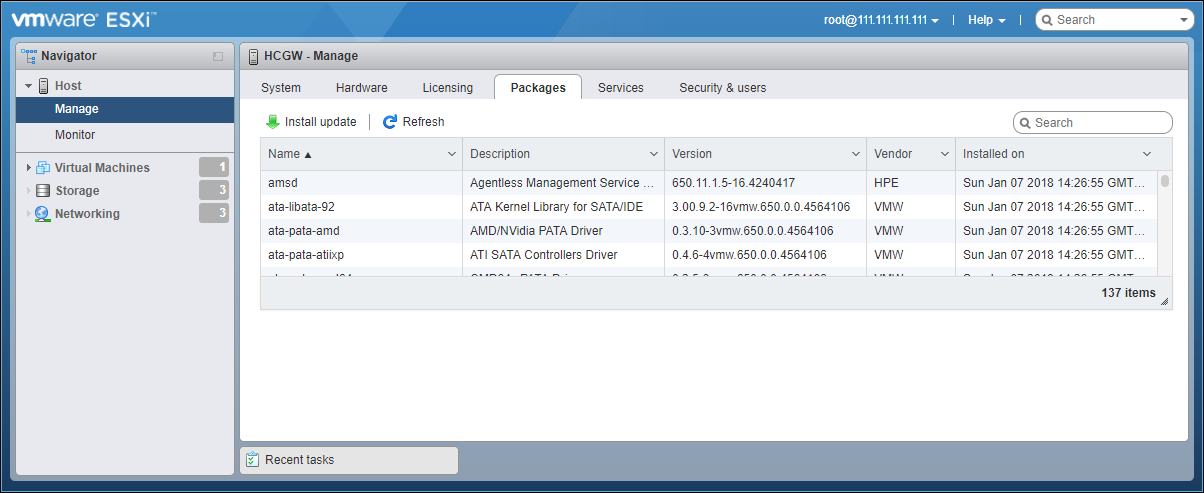Image resolution: width=1204 pixels, height=493 pixels.
Task: Click magnifier icon in packages search
Action: (1025, 123)
